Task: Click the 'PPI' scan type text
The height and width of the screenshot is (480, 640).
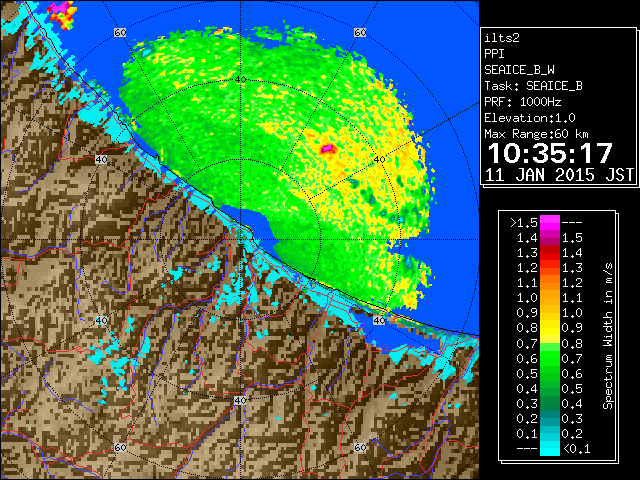Action: pyautogui.click(x=494, y=54)
